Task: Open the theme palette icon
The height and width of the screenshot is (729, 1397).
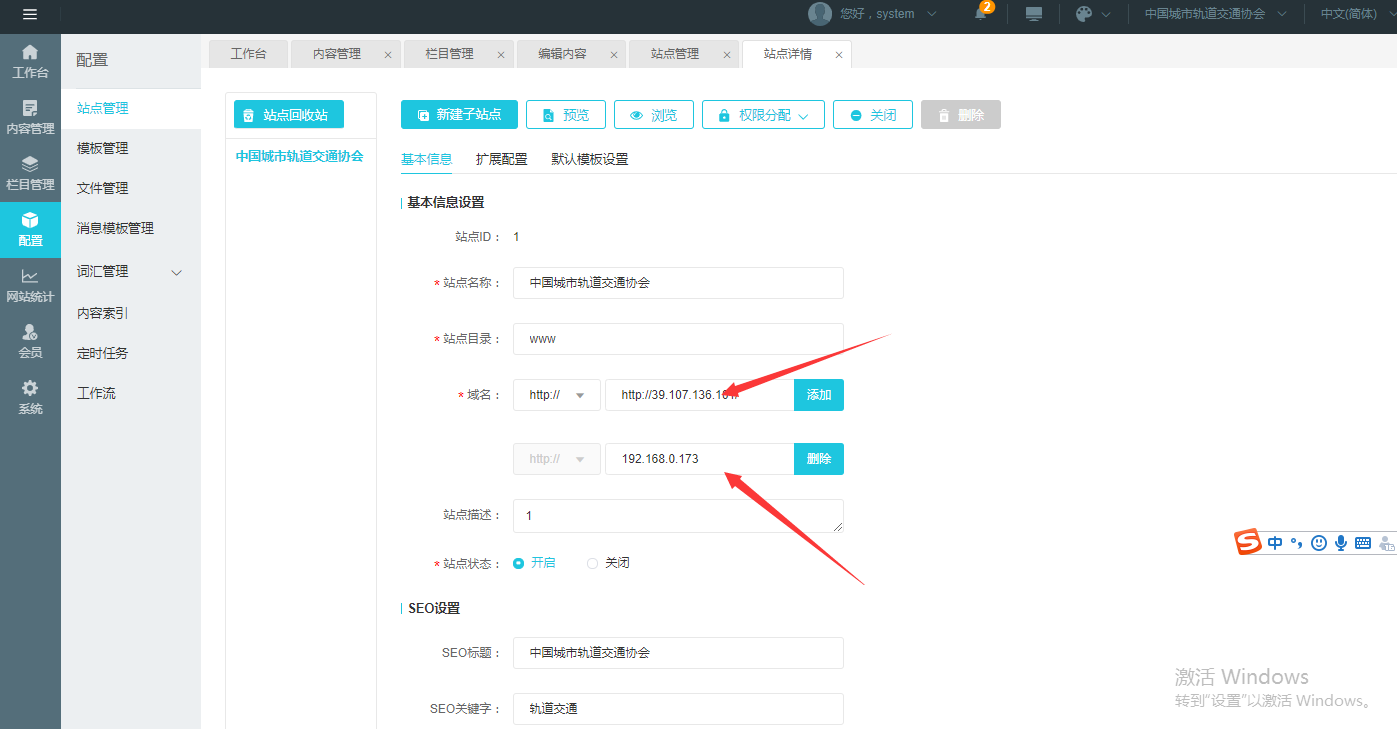Action: tap(1084, 14)
